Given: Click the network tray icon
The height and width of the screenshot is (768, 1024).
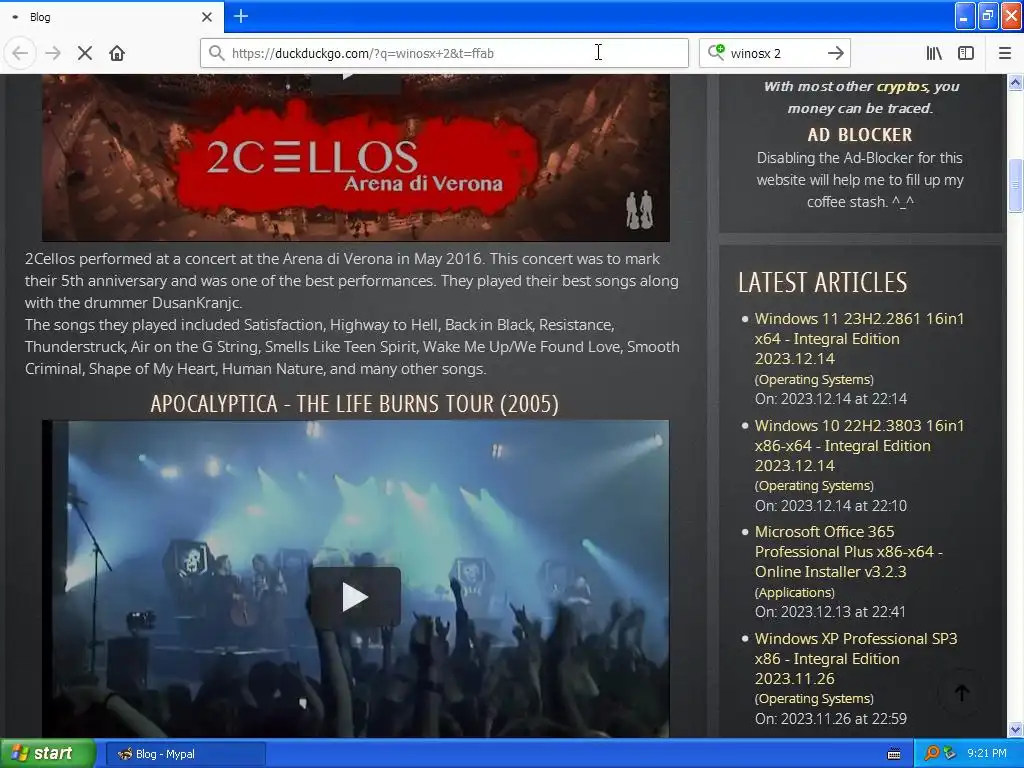Looking at the screenshot, I should (950, 754).
